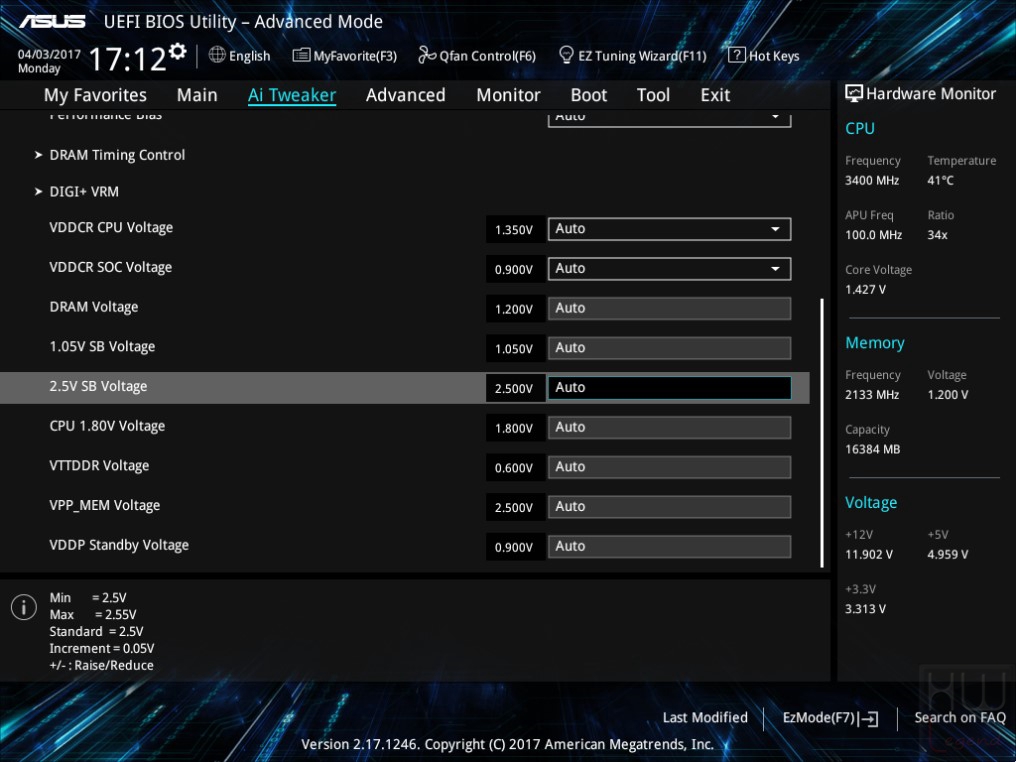Click the 3400 MHz CPU frequency value

[x=872, y=181]
